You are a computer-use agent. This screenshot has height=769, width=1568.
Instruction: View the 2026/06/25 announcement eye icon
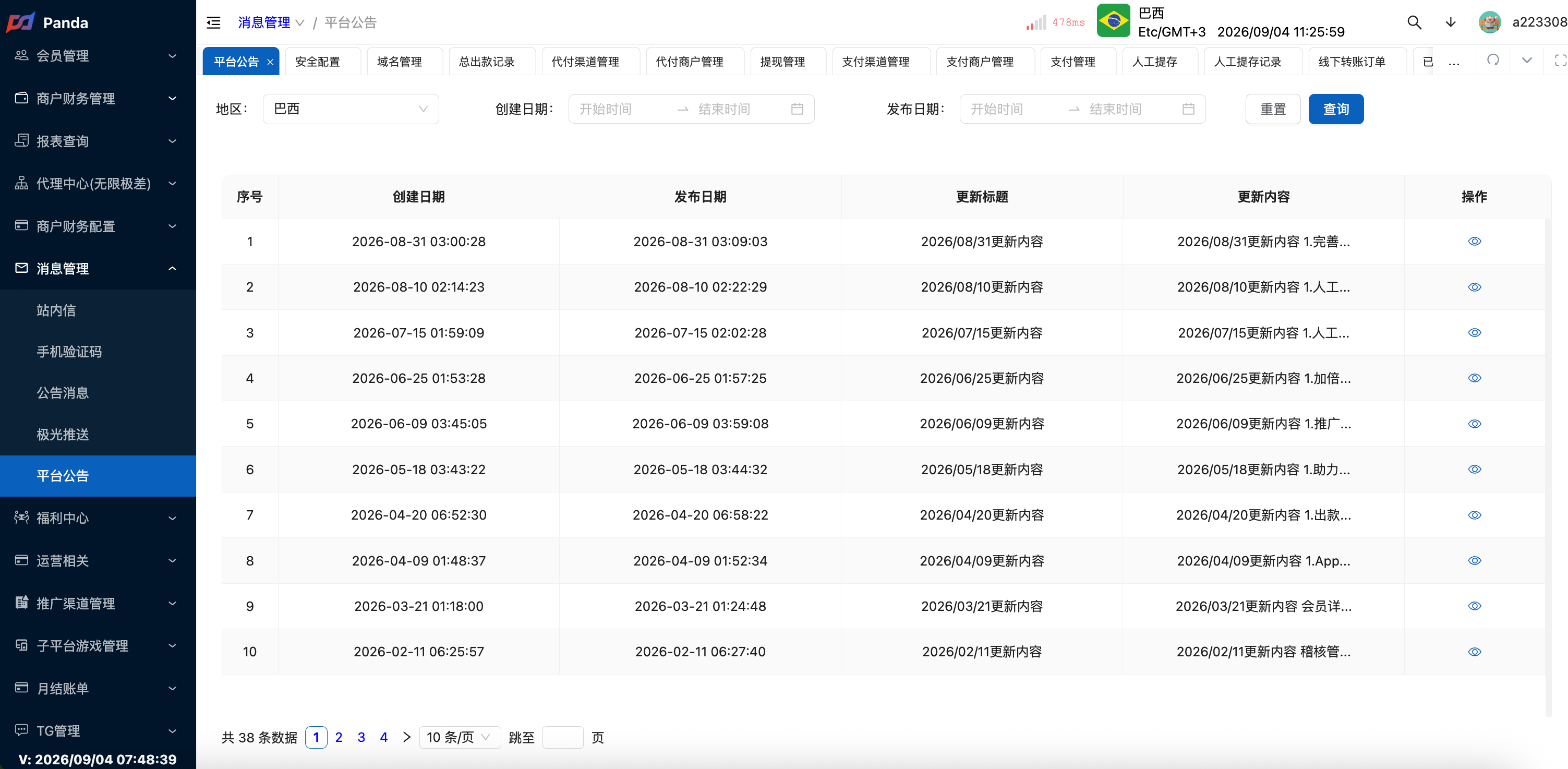pos(1474,378)
